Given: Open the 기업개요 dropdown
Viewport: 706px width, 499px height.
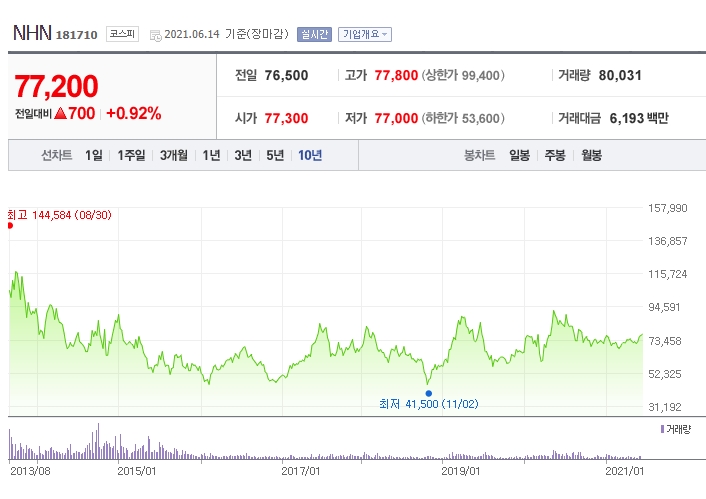Looking at the screenshot, I should tap(365, 34).
